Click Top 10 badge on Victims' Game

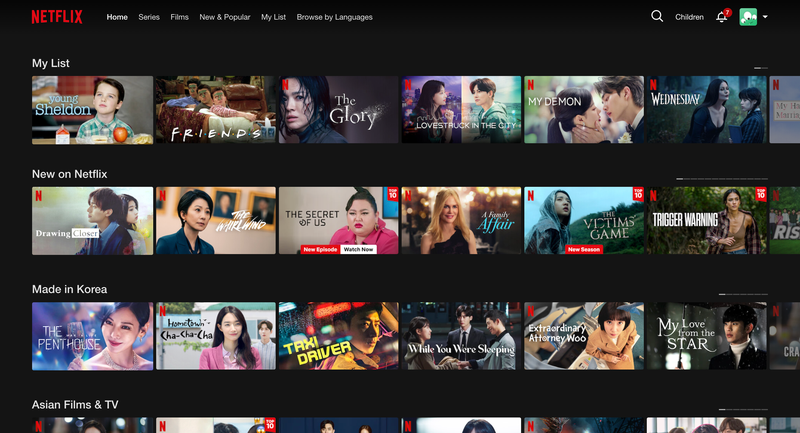coord(638,194)
